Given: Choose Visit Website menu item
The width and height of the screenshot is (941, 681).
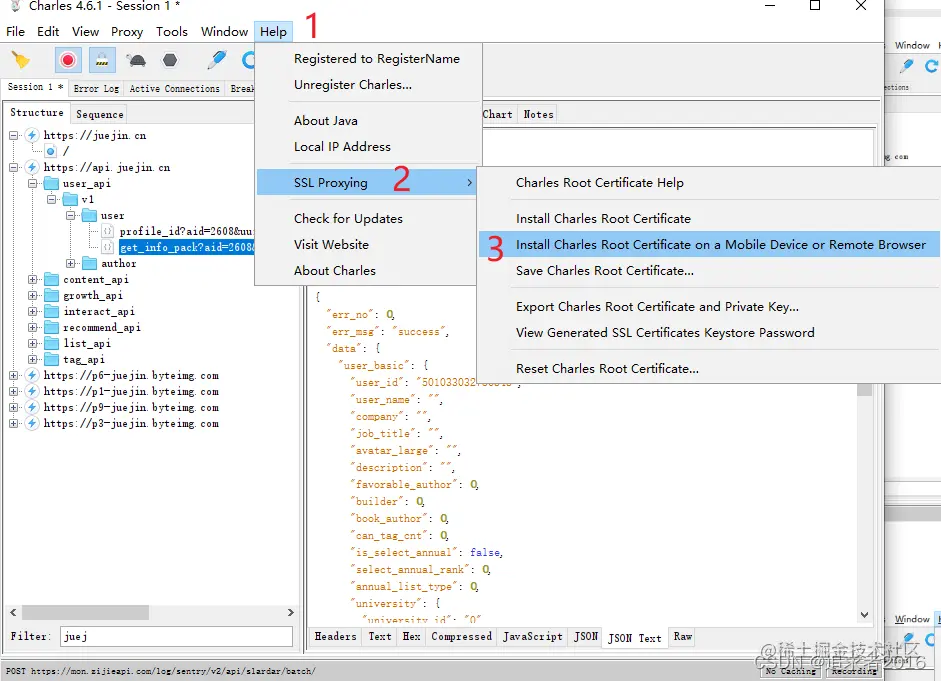Looking at the screenshot, I should click(331, 244).
